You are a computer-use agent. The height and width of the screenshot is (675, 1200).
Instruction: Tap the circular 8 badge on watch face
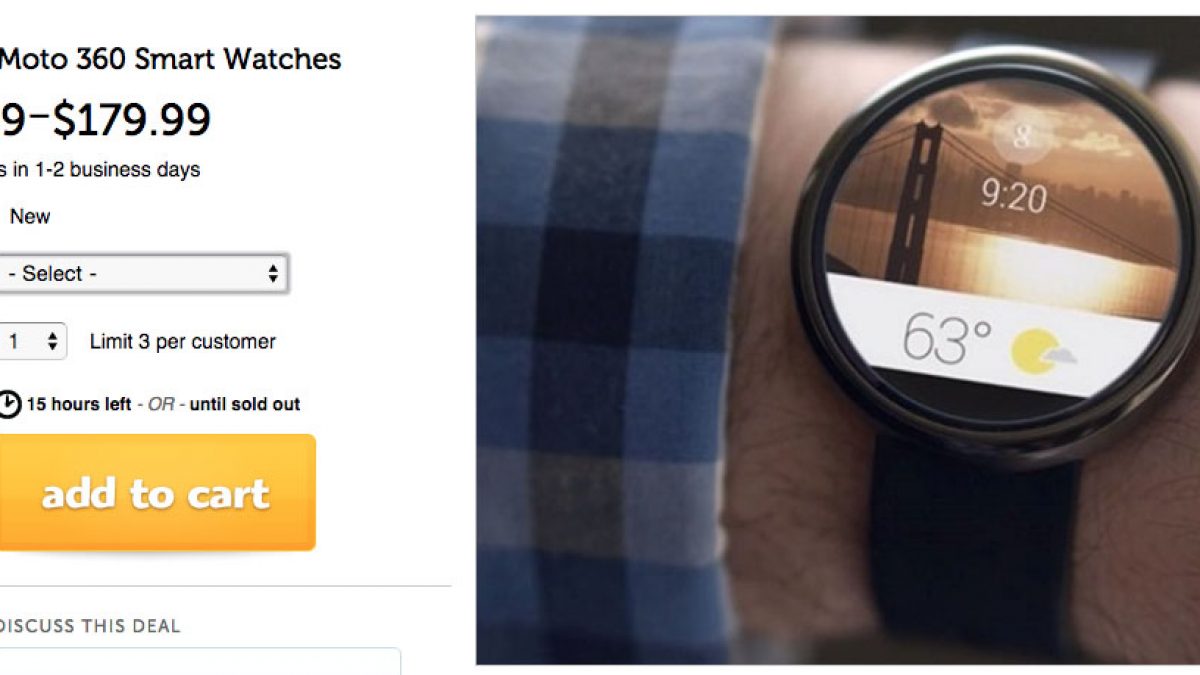pyautogui.click(x=1022, y=139)
